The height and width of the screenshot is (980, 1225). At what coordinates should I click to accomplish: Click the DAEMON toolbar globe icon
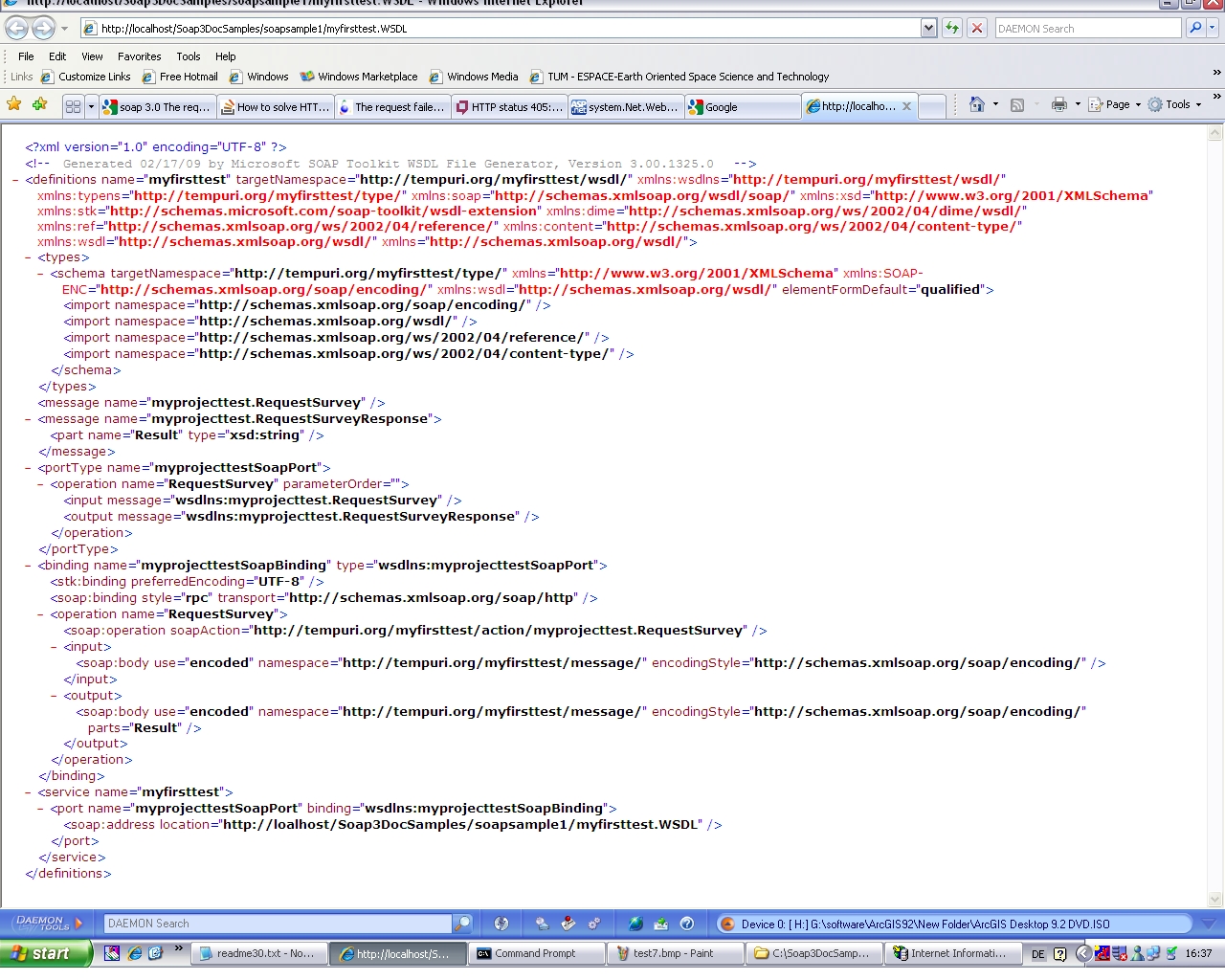(x=635, y=924)
